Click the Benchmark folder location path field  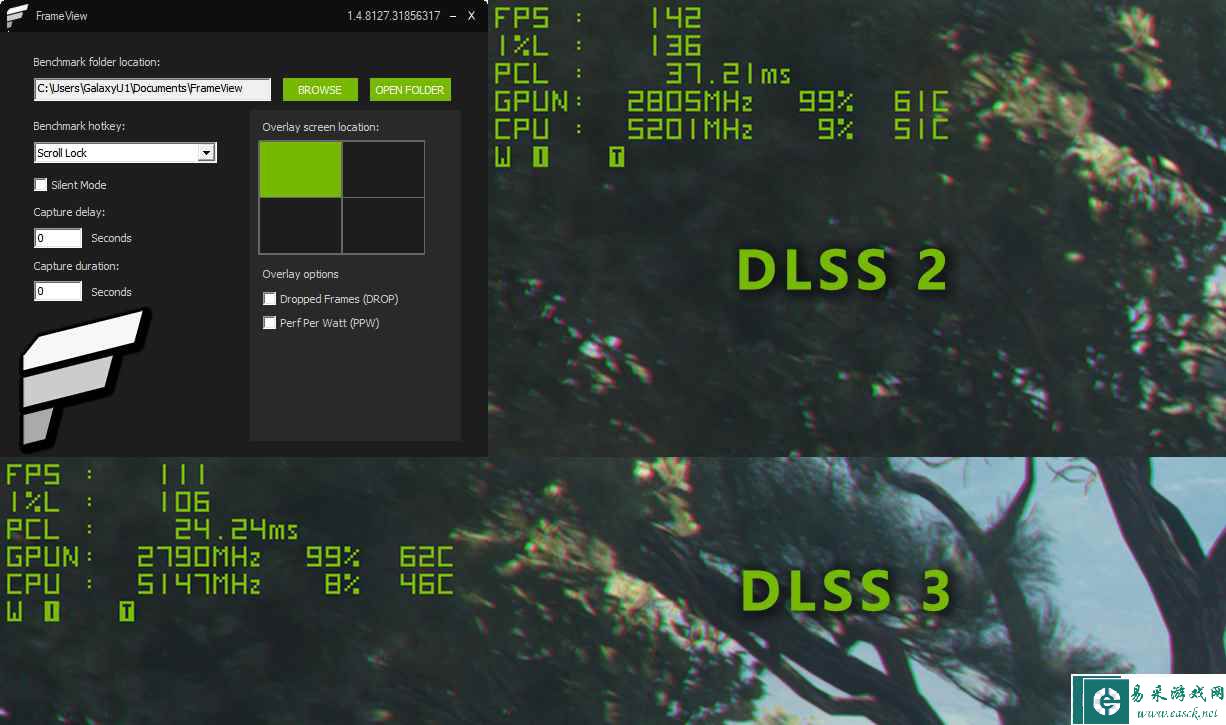[x=153, y=89]
